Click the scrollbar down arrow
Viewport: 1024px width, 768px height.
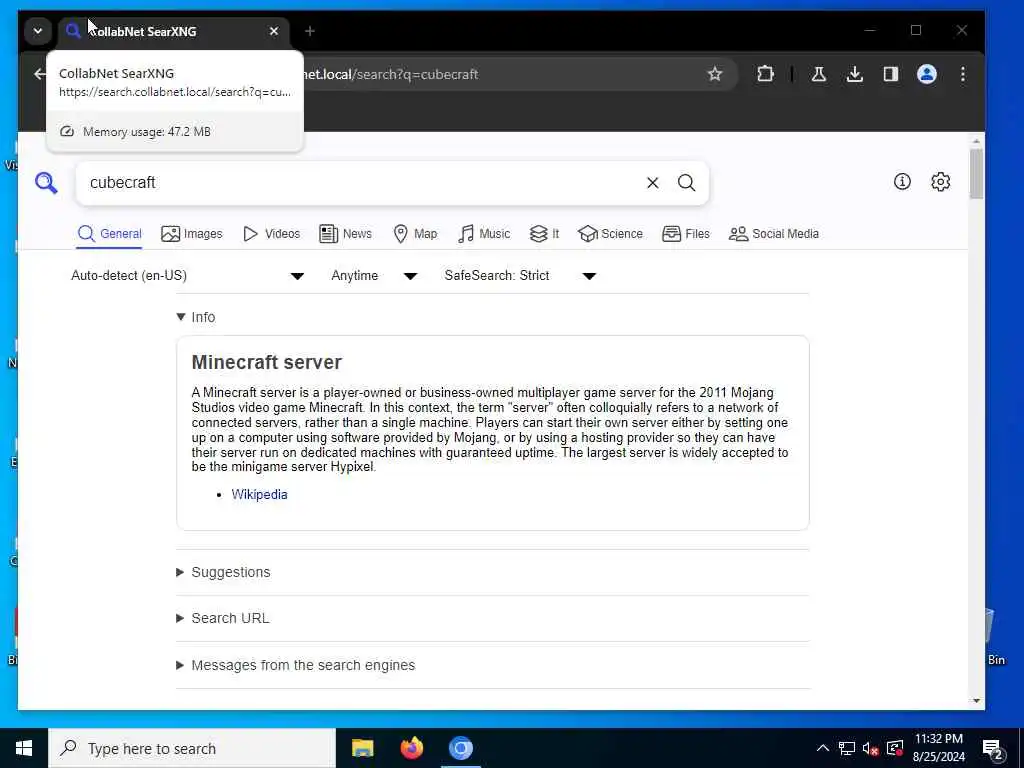976,701
